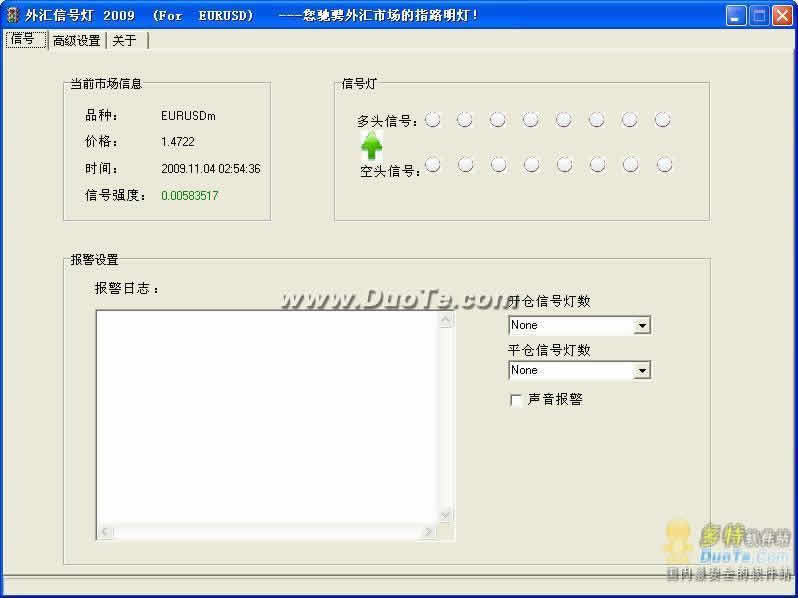Click the last 多头信号 indicator light
798x598 pixels.
[x=662, y=120]
